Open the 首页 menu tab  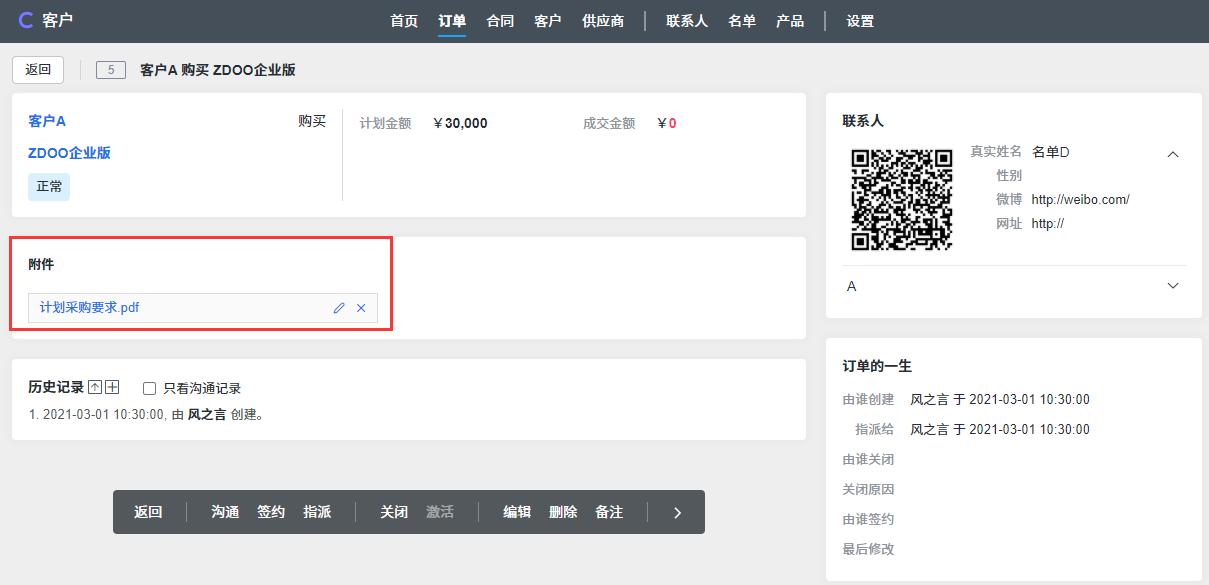[404, 21]
